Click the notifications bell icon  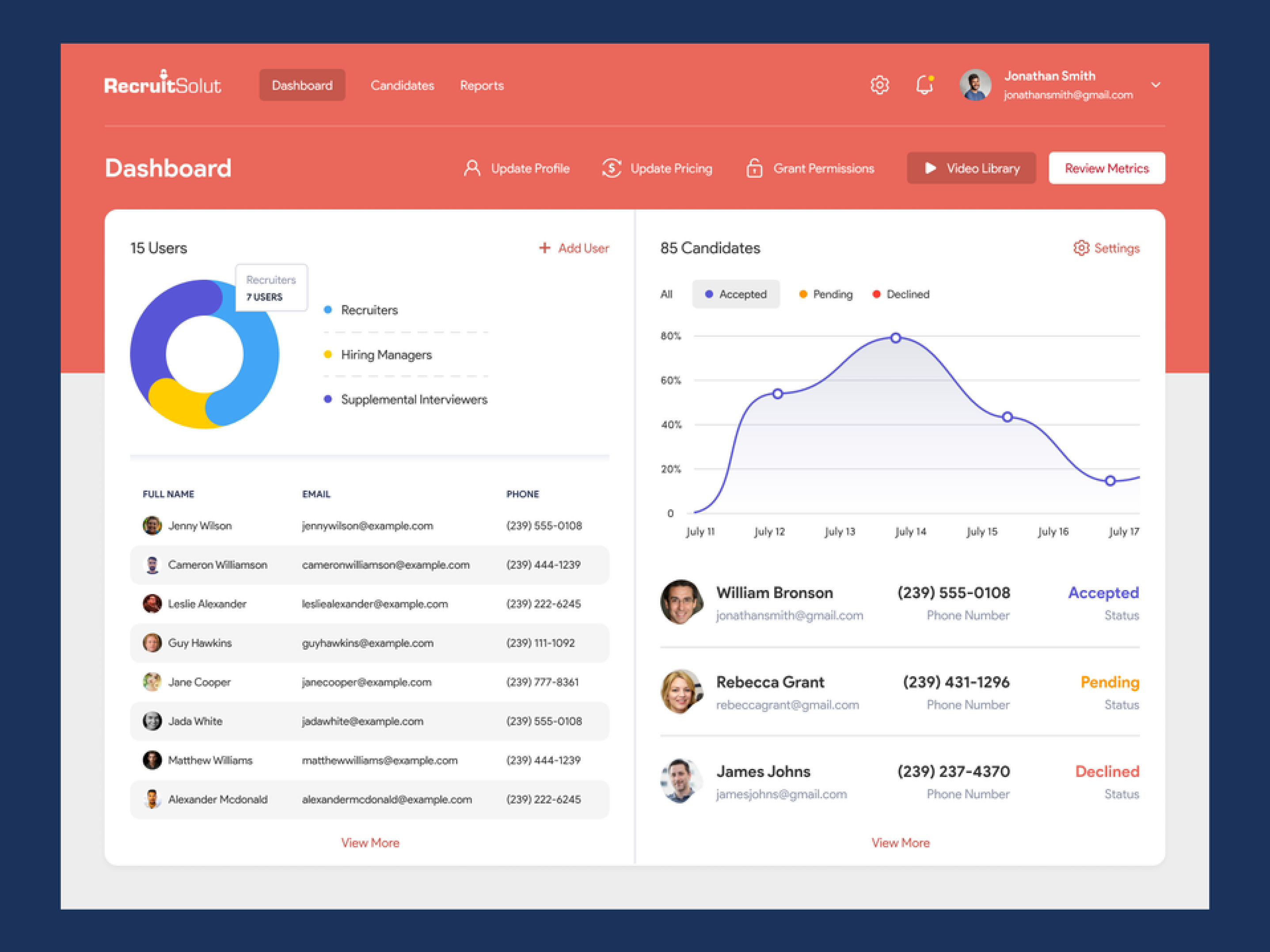pyautogui.click(x=924, y=85)
